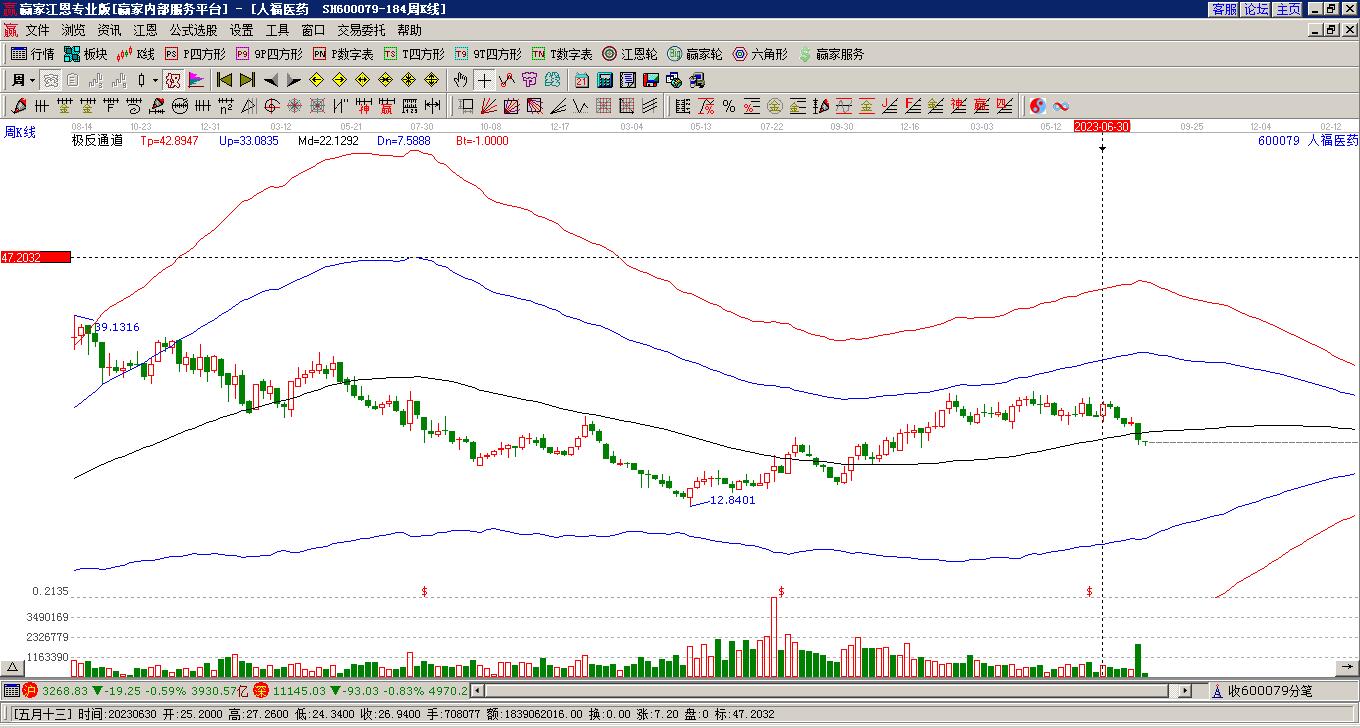
Task: Toggle the colored flag indicator button
Action: (196, 80)
